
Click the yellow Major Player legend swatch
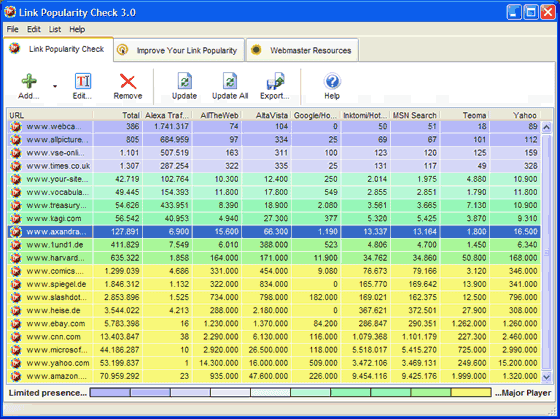[471, 393]
